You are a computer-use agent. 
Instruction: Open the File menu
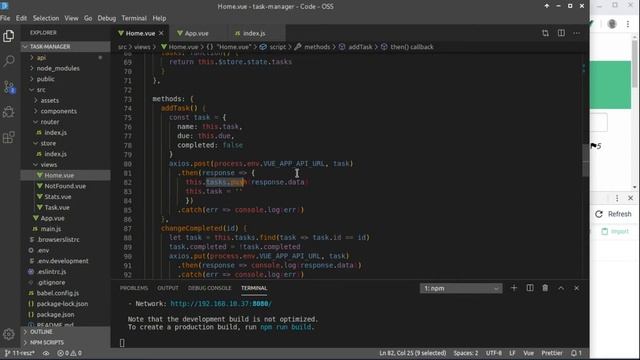tap(5, 18)
